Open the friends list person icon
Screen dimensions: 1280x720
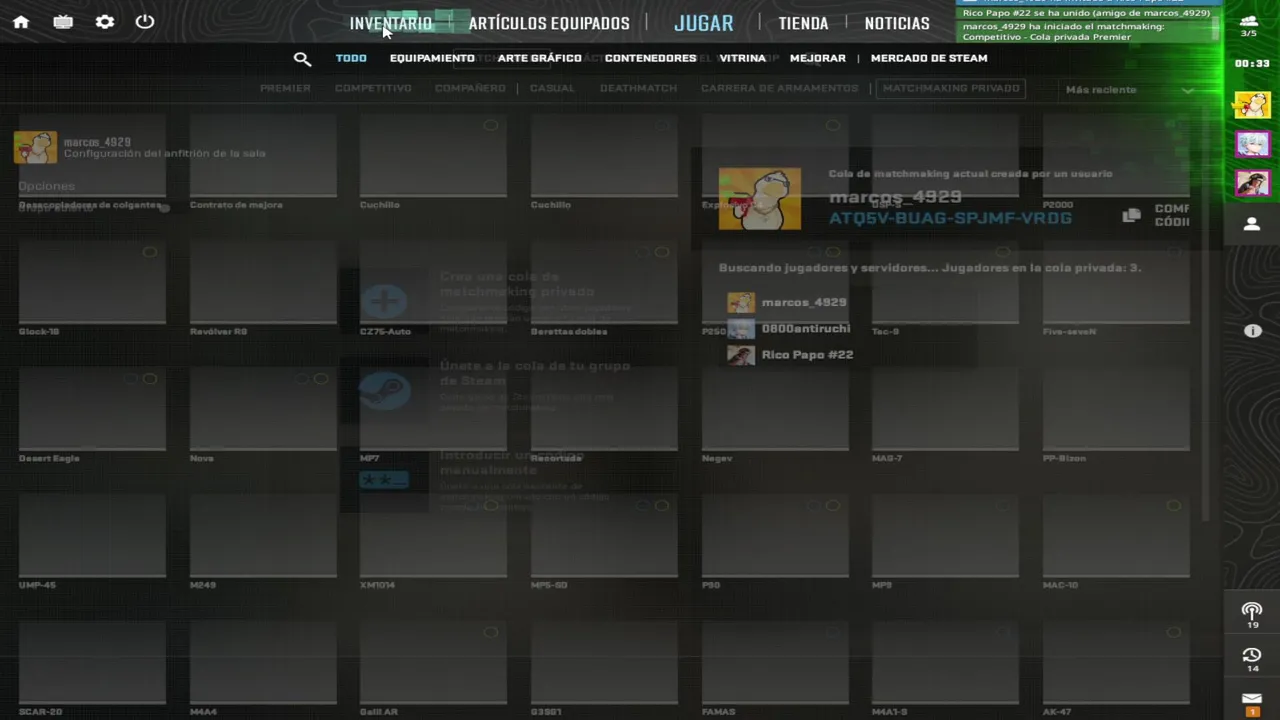pyautogui.click(x=1252, y=224)
